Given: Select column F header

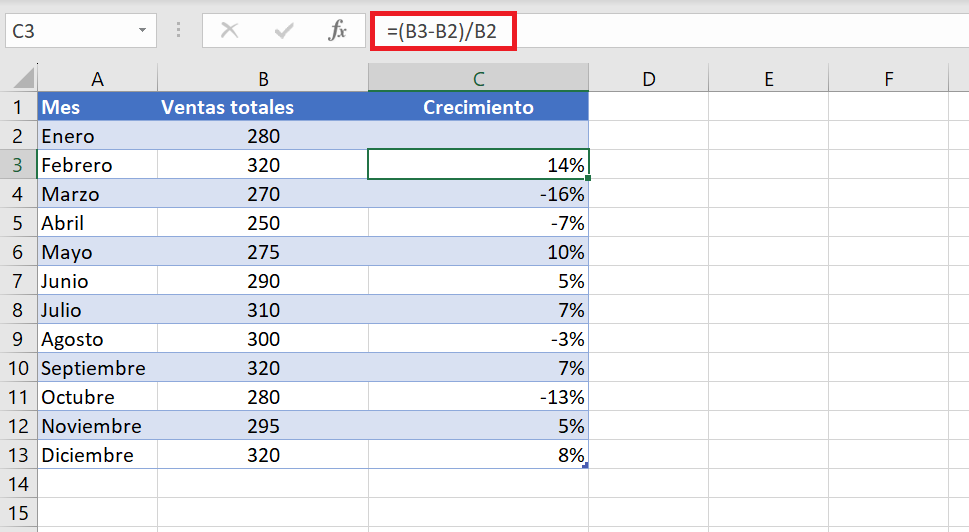Looking at the screenshot, I should [888, 78].
